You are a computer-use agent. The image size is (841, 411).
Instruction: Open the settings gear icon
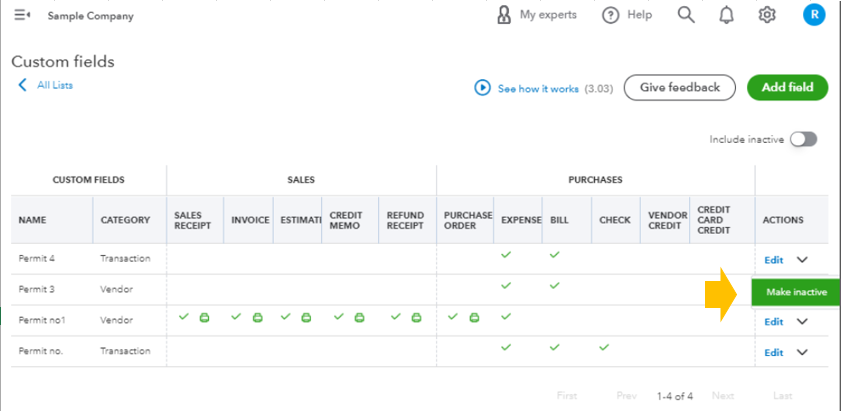point(767,15)
